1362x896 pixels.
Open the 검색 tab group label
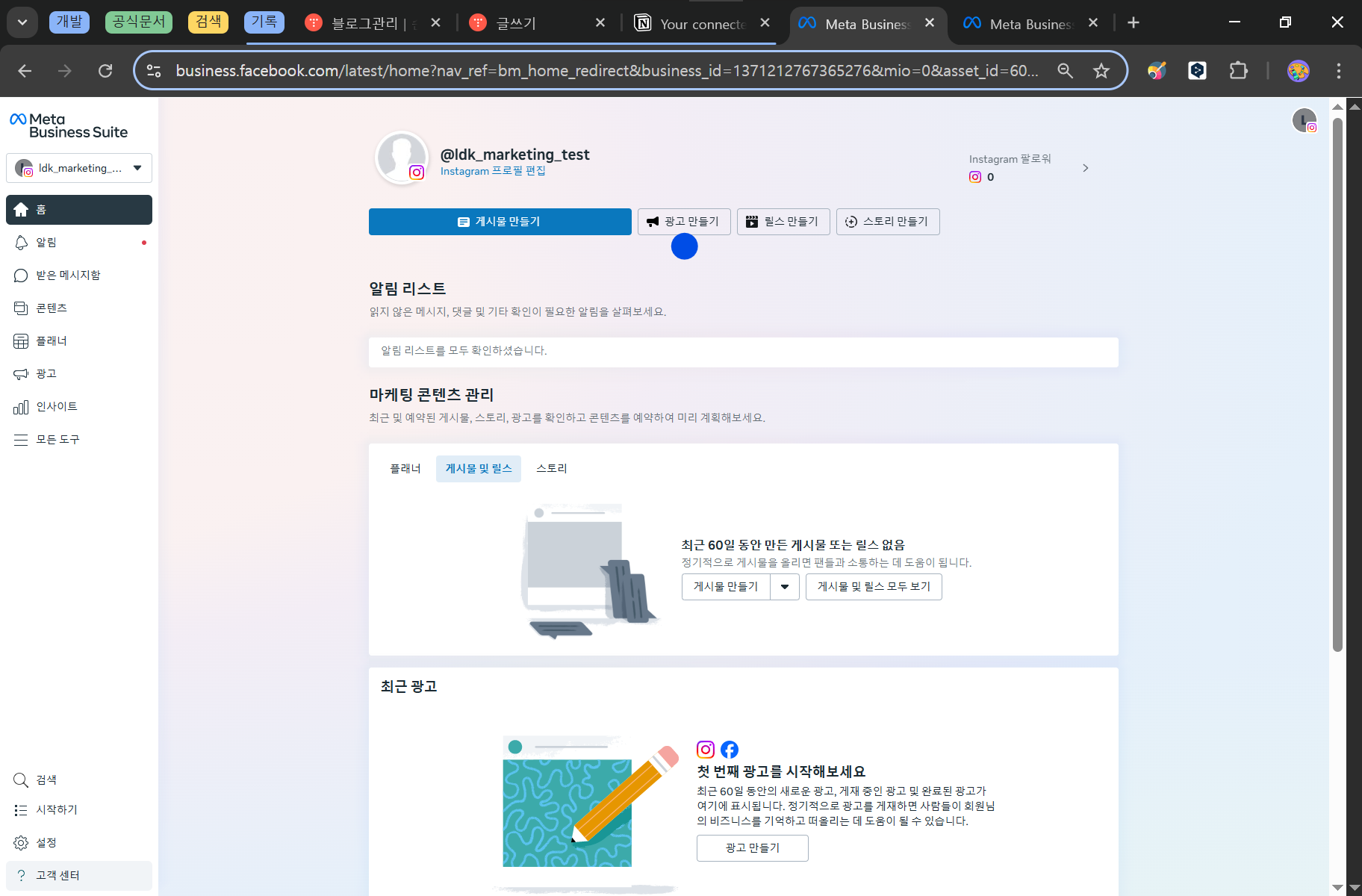click(x=208, y=22)
